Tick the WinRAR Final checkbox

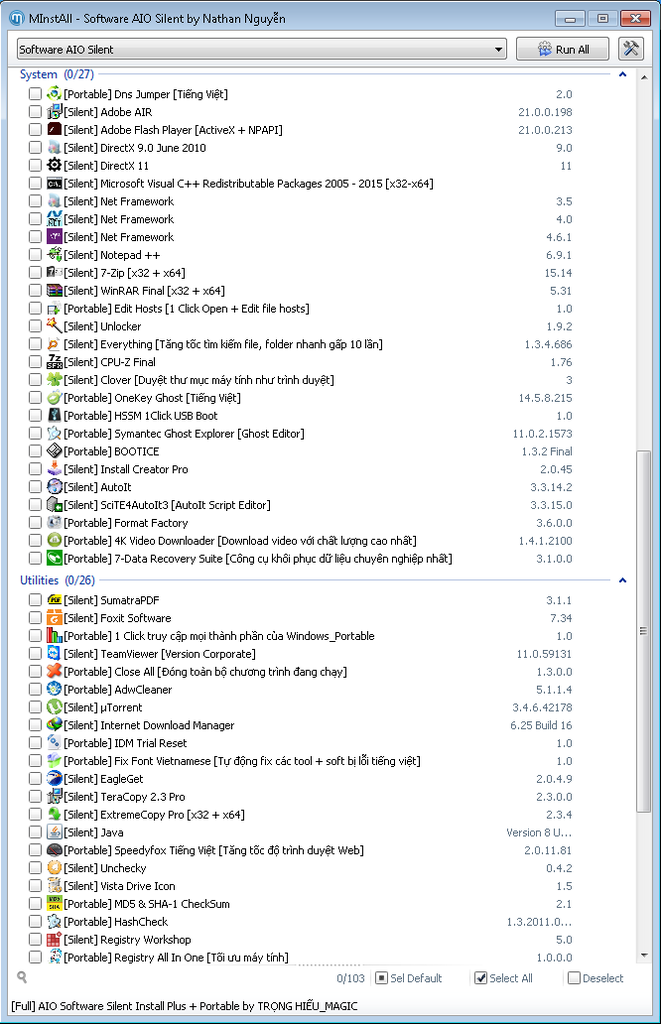tap(35, 291)
